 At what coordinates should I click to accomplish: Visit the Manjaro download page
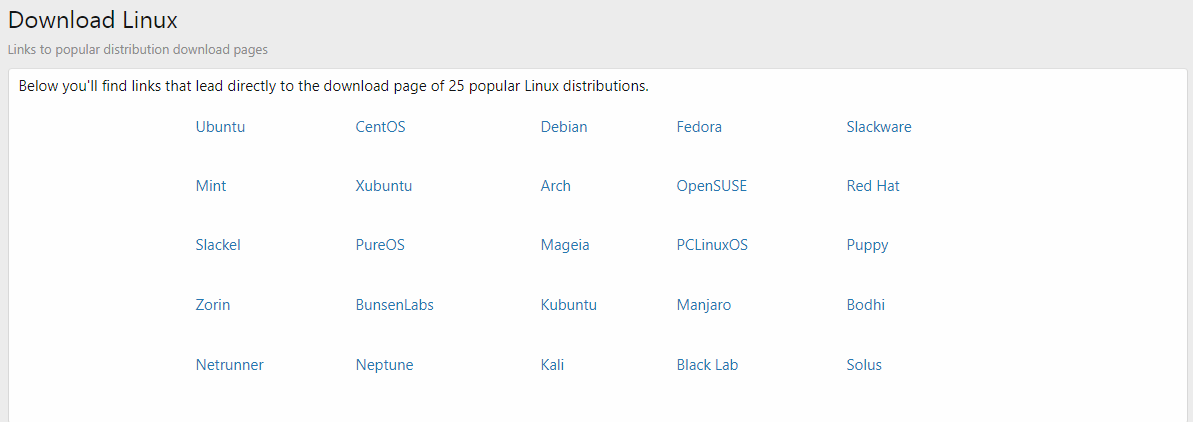(x=704, y=305)
